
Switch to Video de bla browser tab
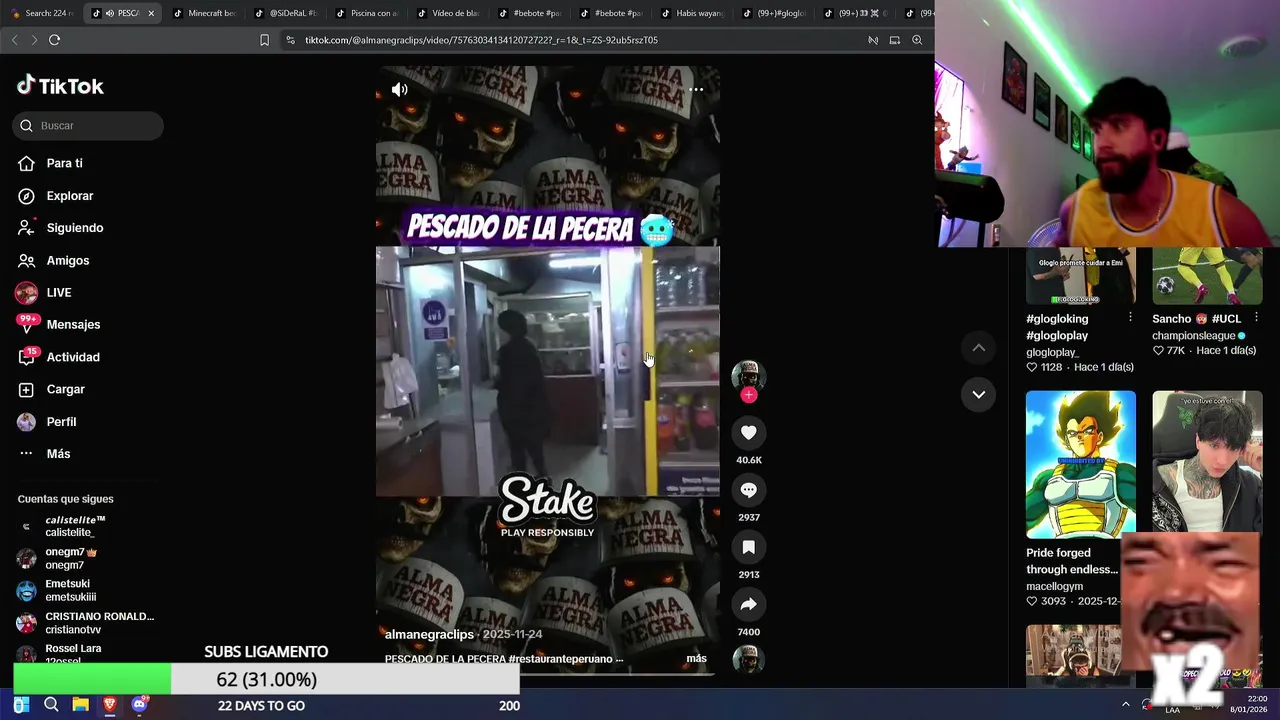(x=450, y=13)
